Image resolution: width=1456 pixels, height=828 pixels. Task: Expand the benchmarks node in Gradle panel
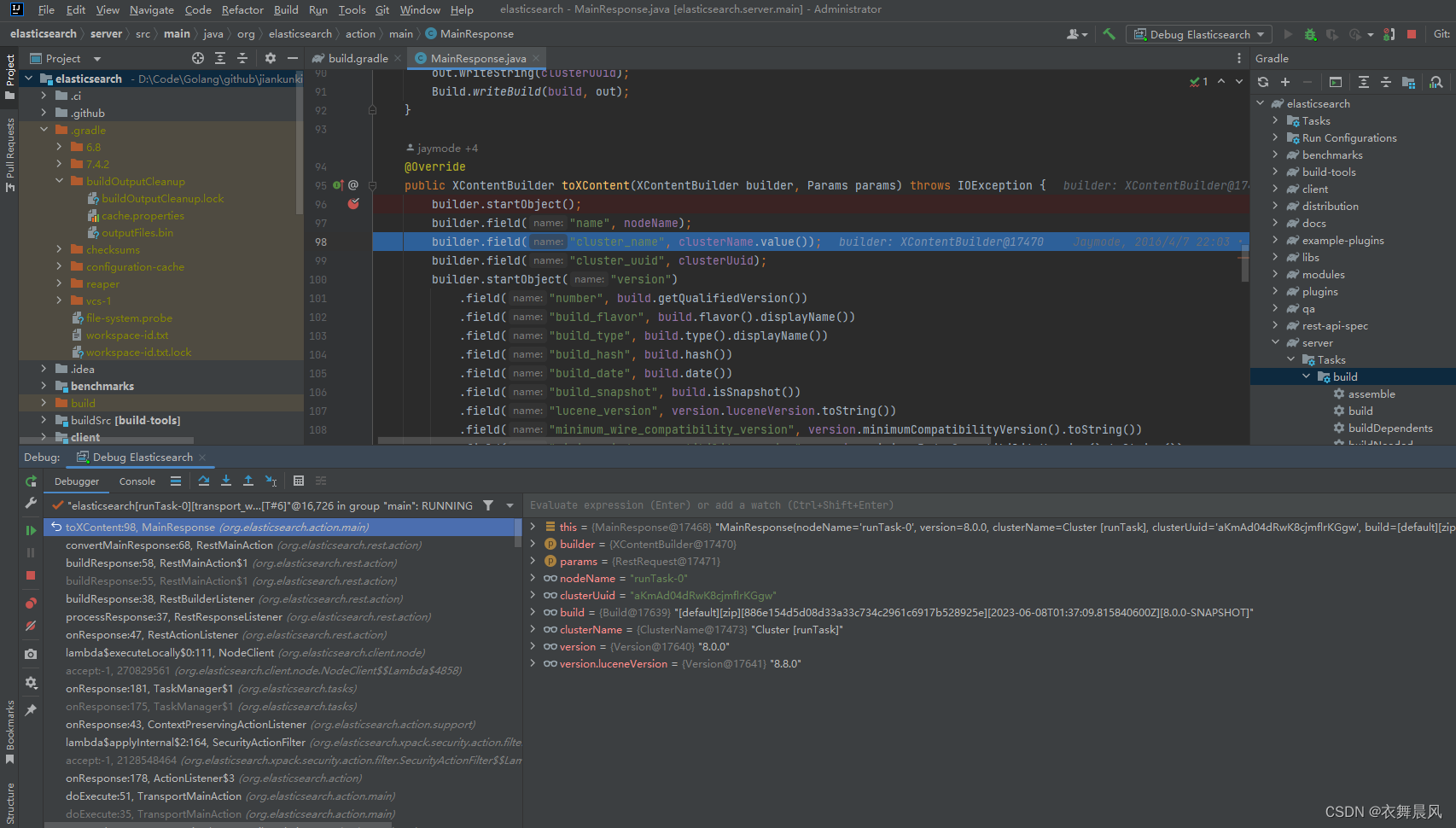click(x=1275, y=155)
